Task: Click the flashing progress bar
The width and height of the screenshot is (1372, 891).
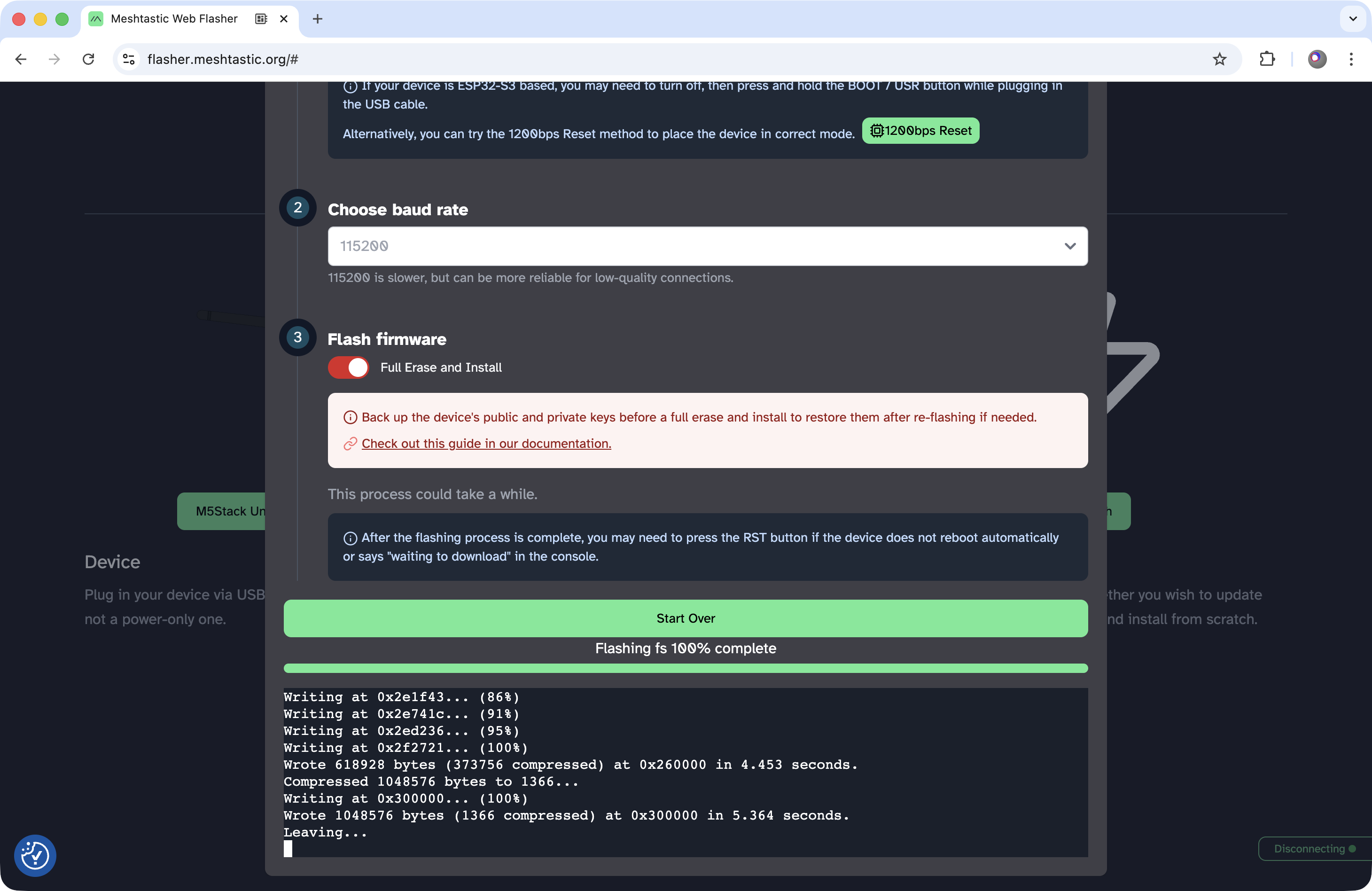Action: 686,668
